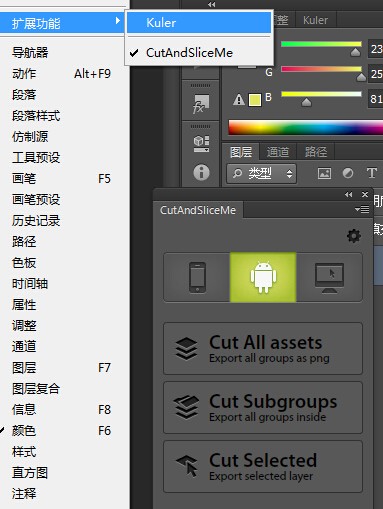Open the 3D panel icon in dock
The width and height of the screenshot is (383, 509).
[x=201, y=143]
